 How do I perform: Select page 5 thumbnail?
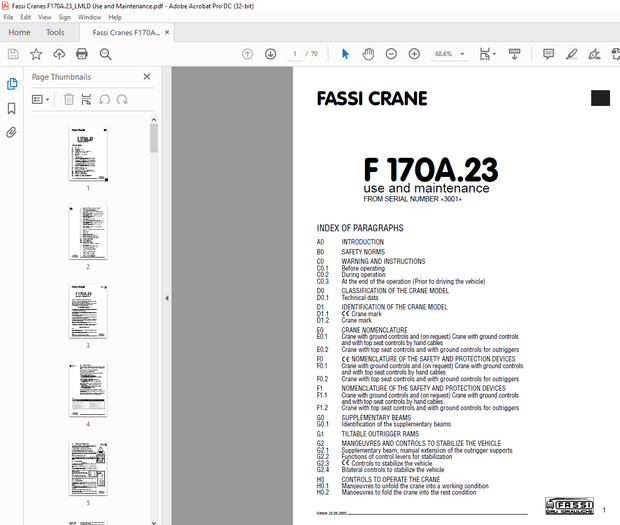click(x=88, y=468)
